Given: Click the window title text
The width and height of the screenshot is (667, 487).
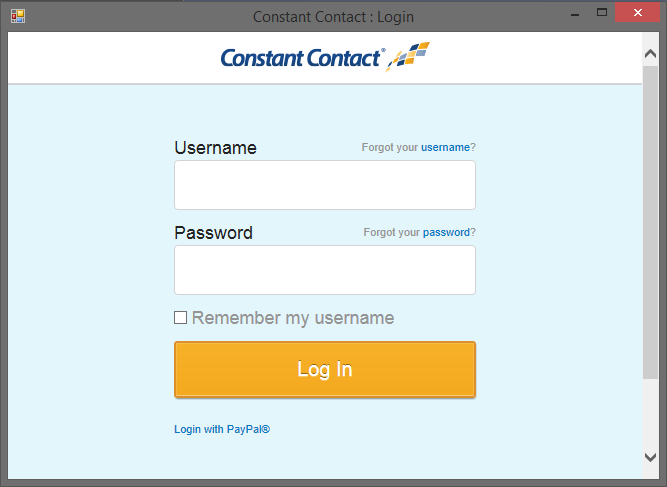Looking at the screenshot, I should [333, 16].
